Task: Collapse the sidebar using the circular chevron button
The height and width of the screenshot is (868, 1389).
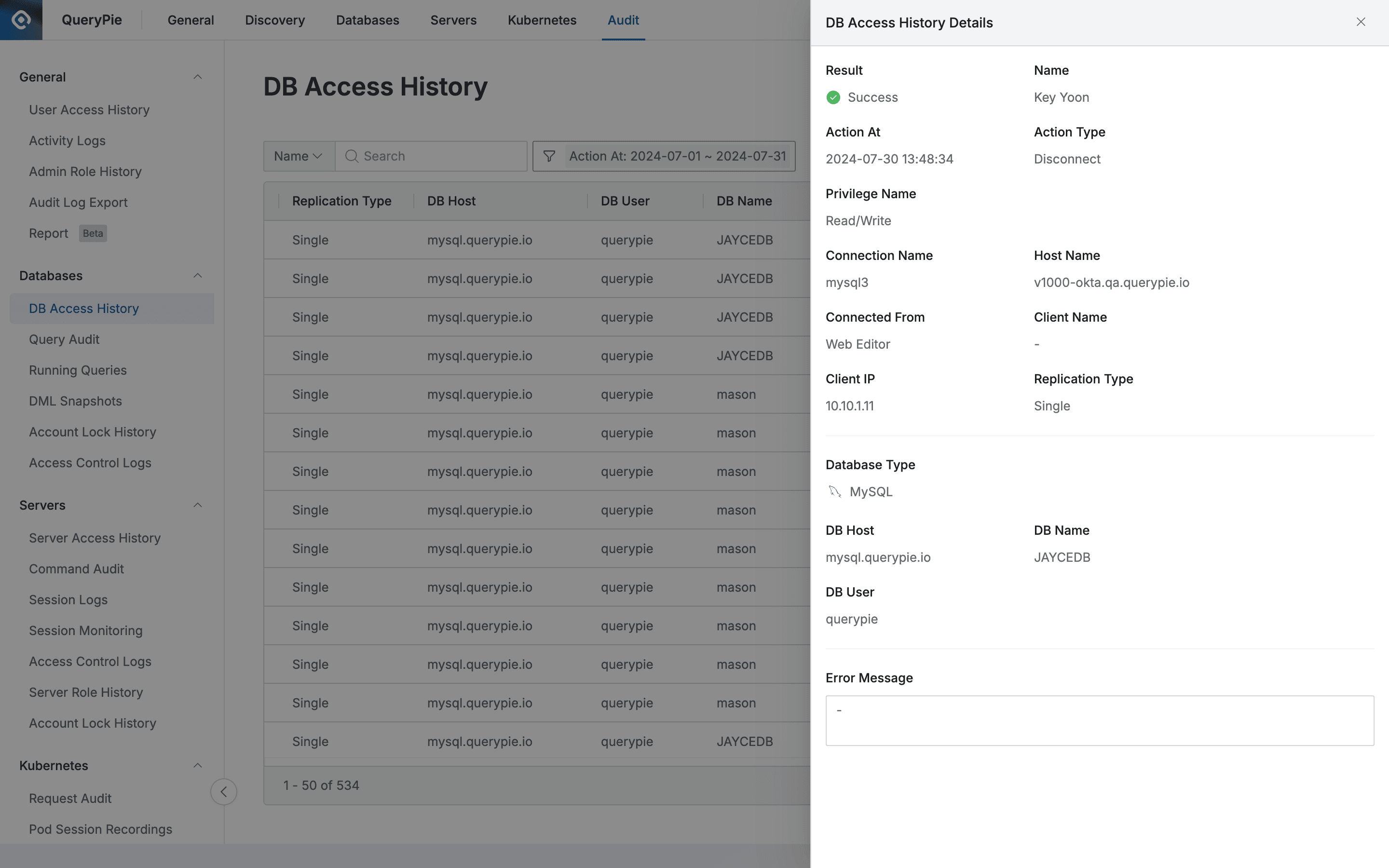Action: 223,792
